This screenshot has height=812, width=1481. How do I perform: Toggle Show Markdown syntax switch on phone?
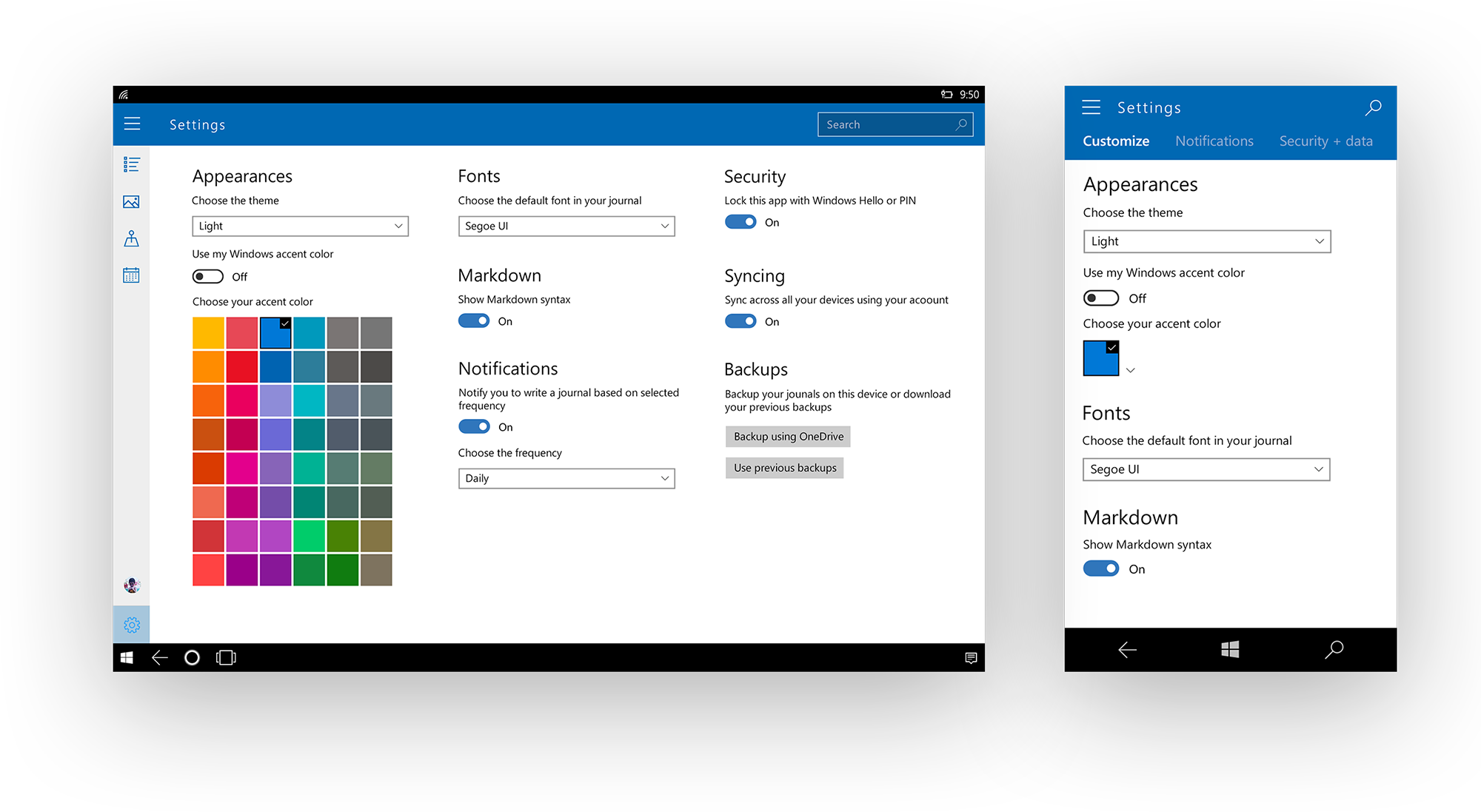1101,568
